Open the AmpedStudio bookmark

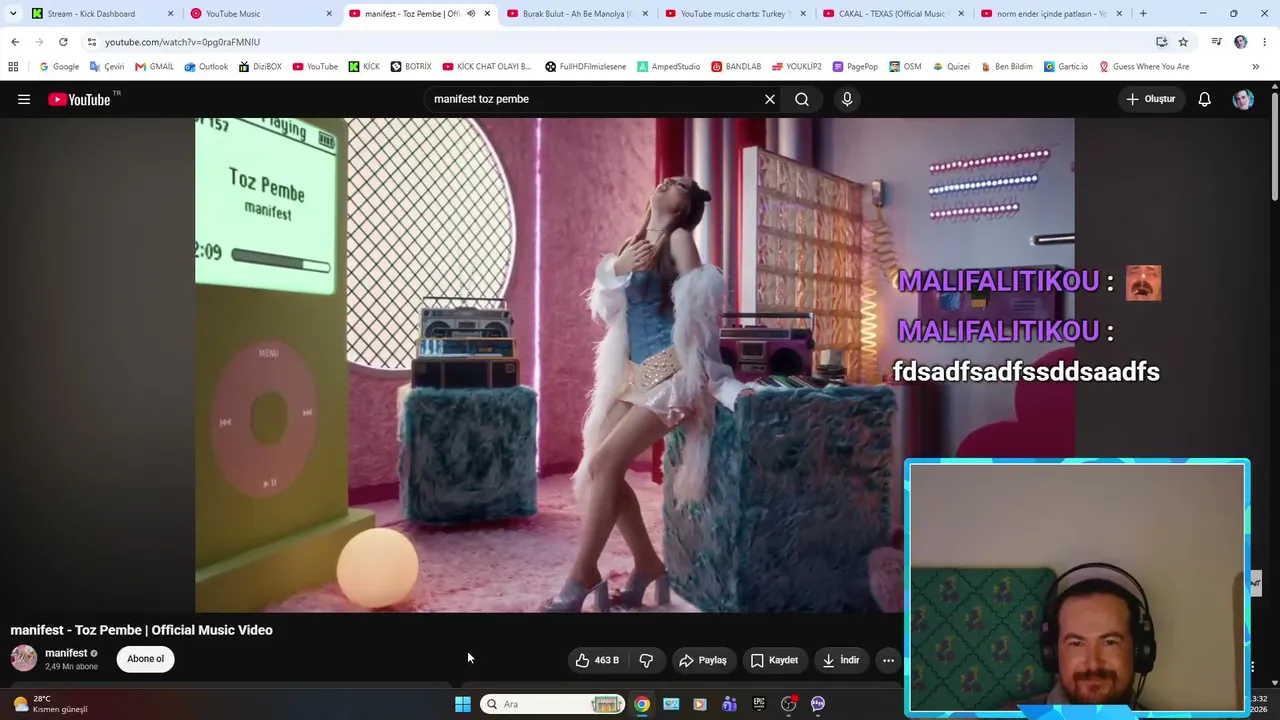point(669,67)
